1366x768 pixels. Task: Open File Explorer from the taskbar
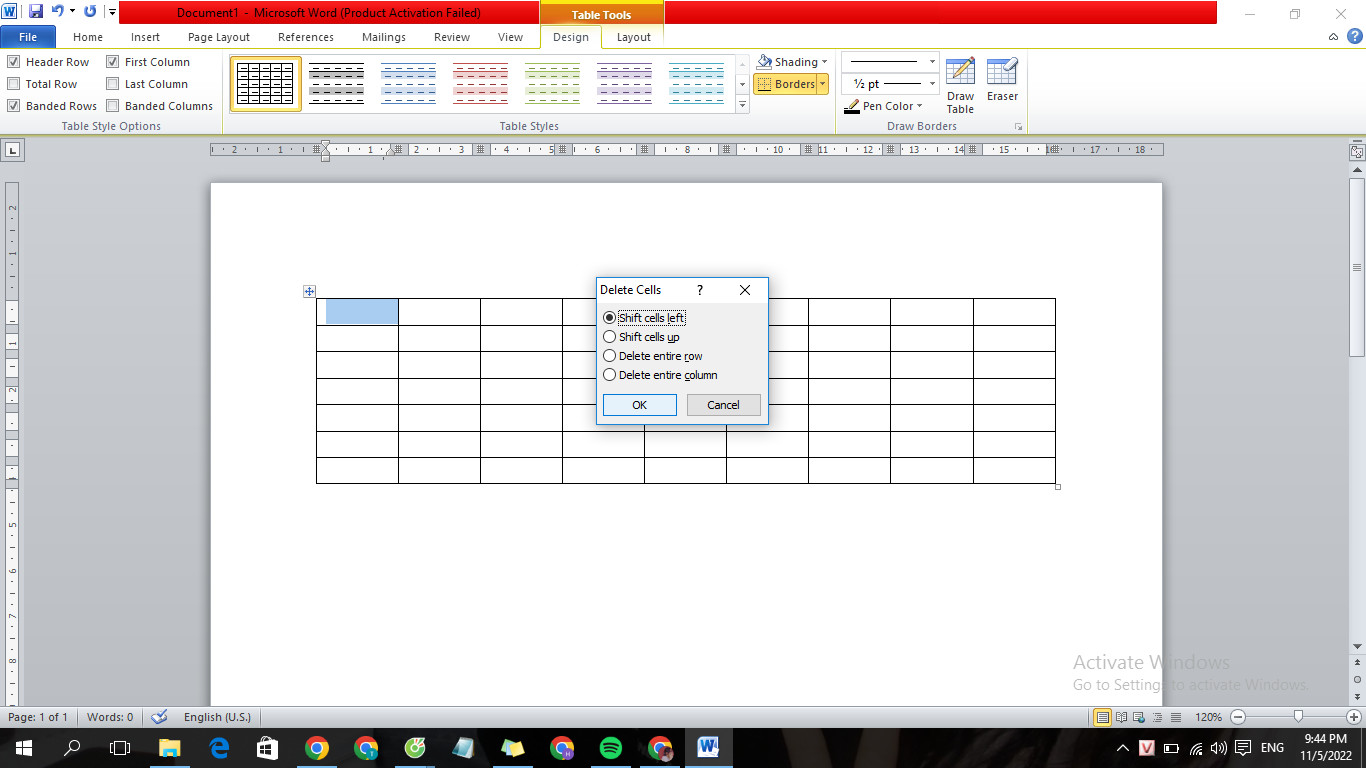coord(170,748)
